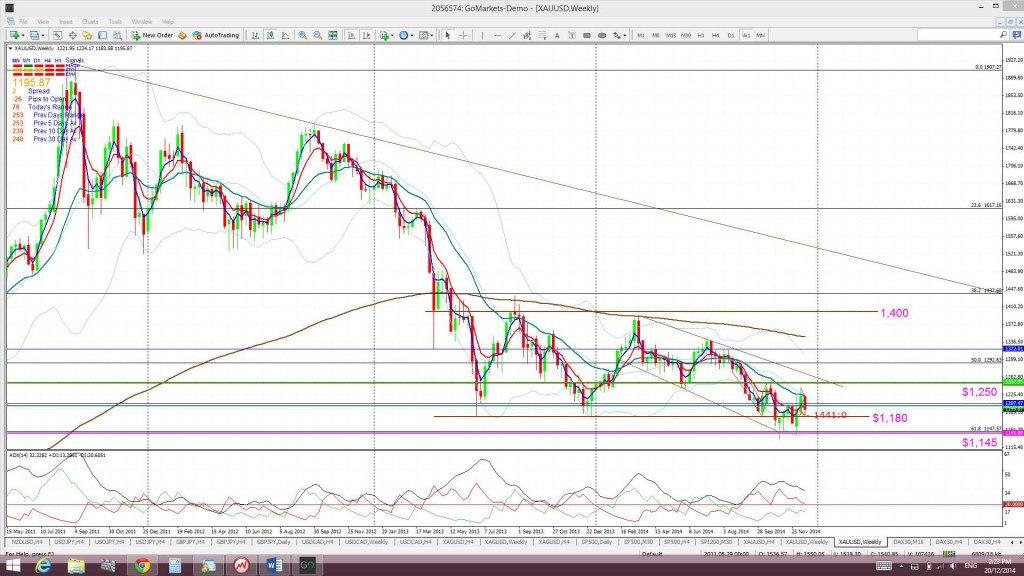Zoom in on the chart

(x=303, y=35)
